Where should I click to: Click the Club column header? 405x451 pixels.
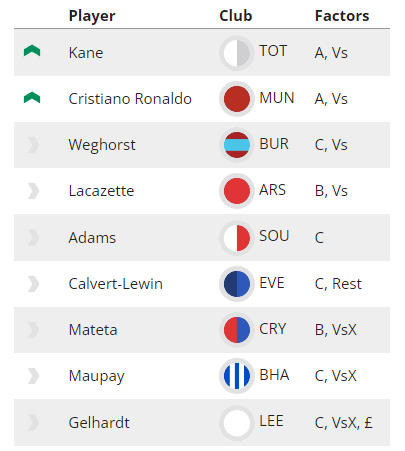pos(236,16)
